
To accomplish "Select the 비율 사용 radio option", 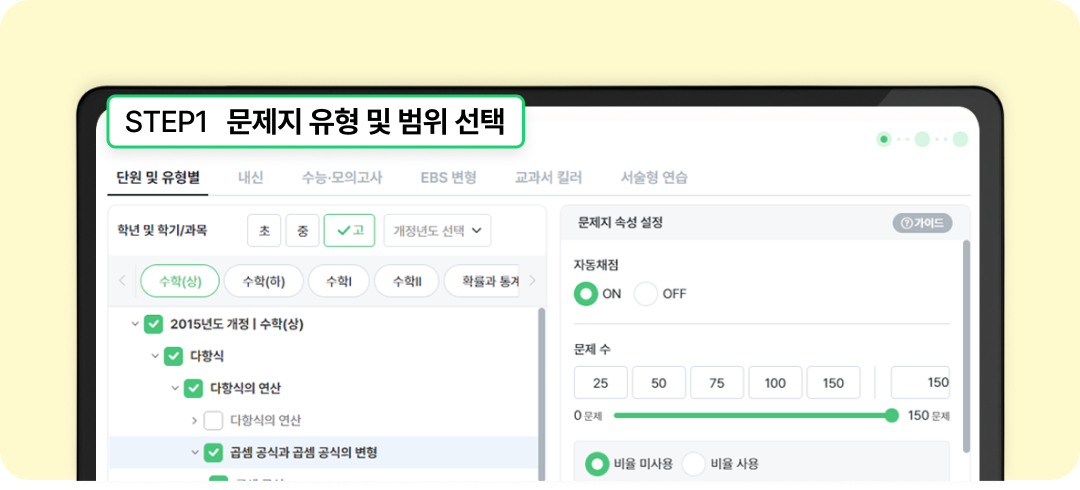I will pyautogui.click(x=694, y=463).
